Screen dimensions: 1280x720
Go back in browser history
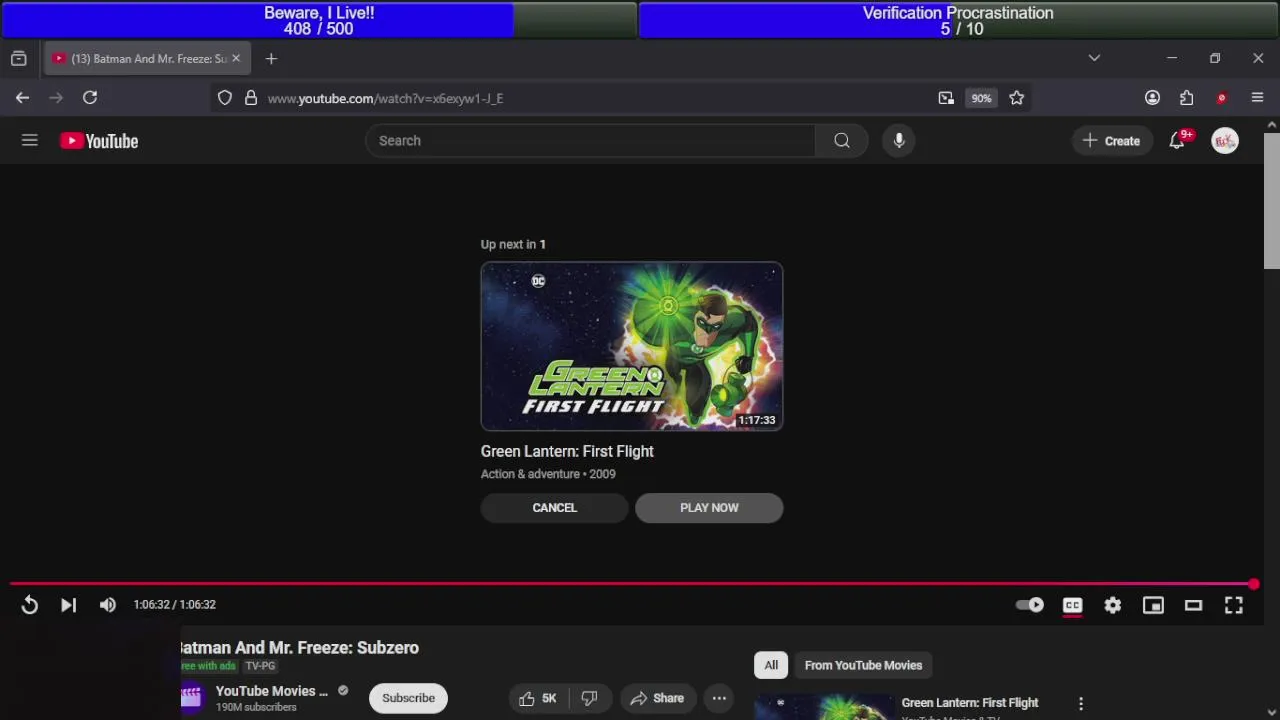pos(22,98)
